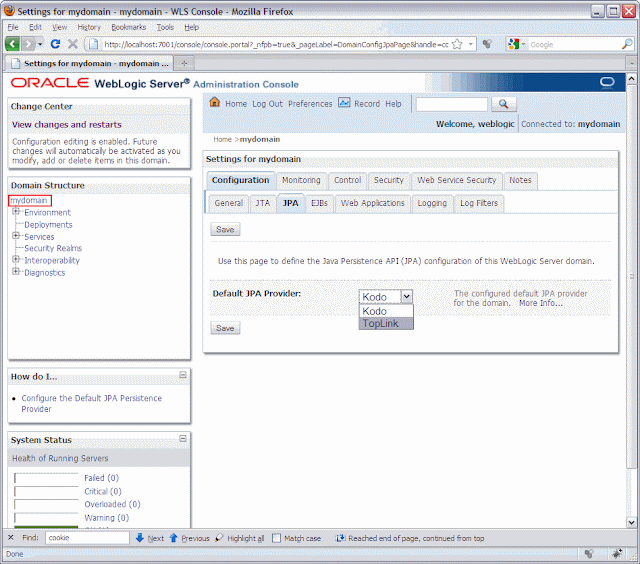Screen dimensions: 640x564
Task: Toggle the Match case checkbox
Action: 276,538
